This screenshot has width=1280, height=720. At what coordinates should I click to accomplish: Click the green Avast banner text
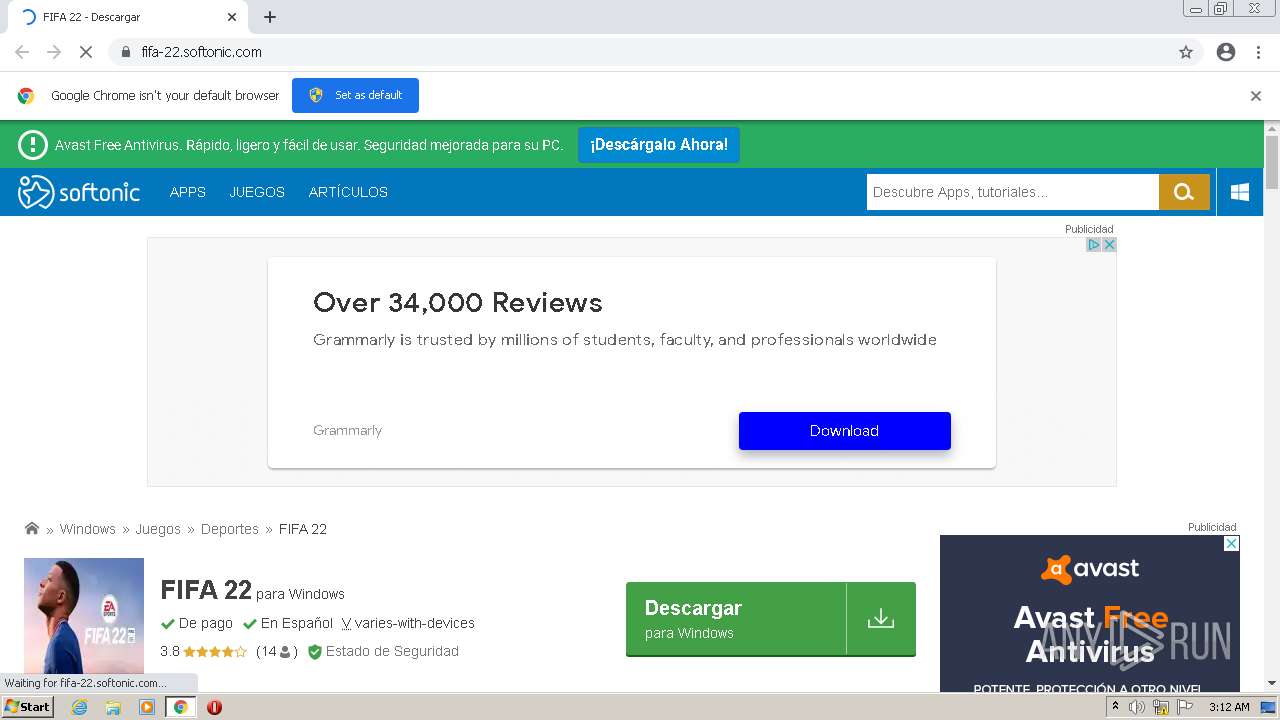click(x=309, y=145)
